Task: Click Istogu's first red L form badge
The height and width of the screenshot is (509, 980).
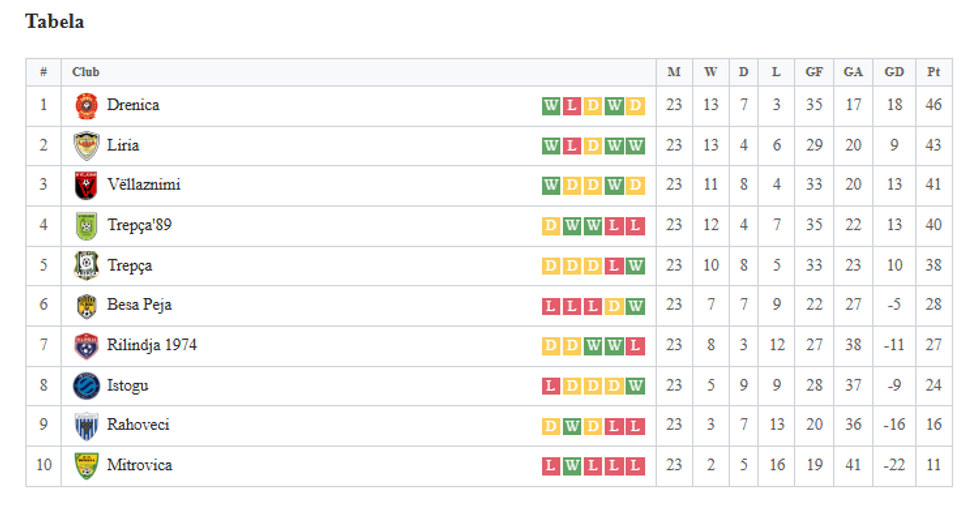Action: [551, 386]
